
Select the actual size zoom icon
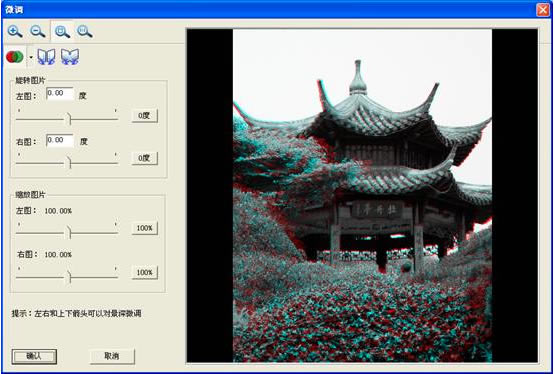click(85, 32)
